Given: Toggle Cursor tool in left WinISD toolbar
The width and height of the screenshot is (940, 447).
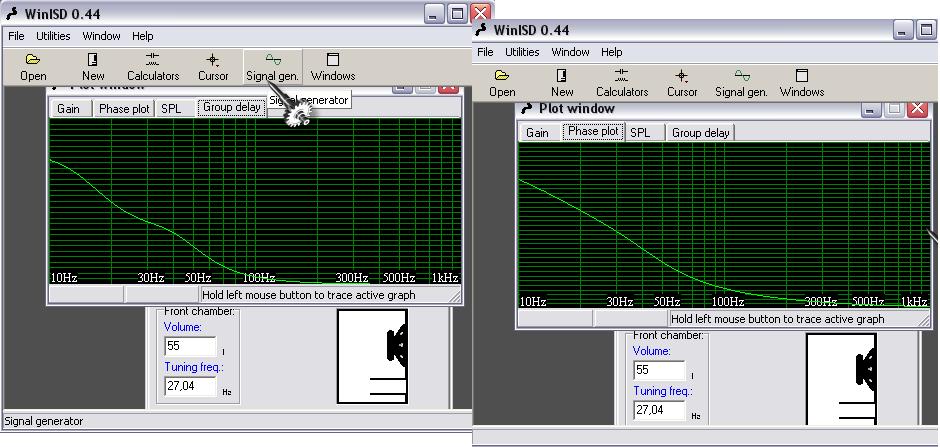Looking at the screenshot, I should pos(213,67).
